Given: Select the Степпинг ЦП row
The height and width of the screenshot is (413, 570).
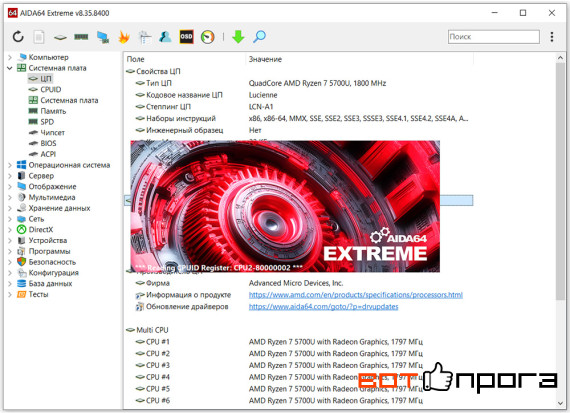Looking at the screenshot, I should (298, 107).
